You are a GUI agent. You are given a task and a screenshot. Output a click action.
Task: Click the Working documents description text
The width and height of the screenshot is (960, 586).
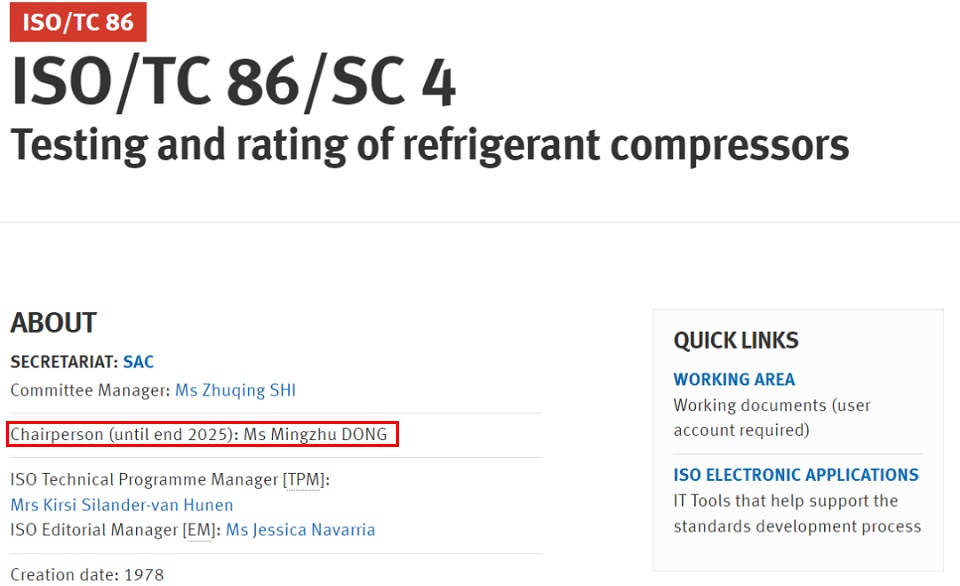click(x=771, y=418)
